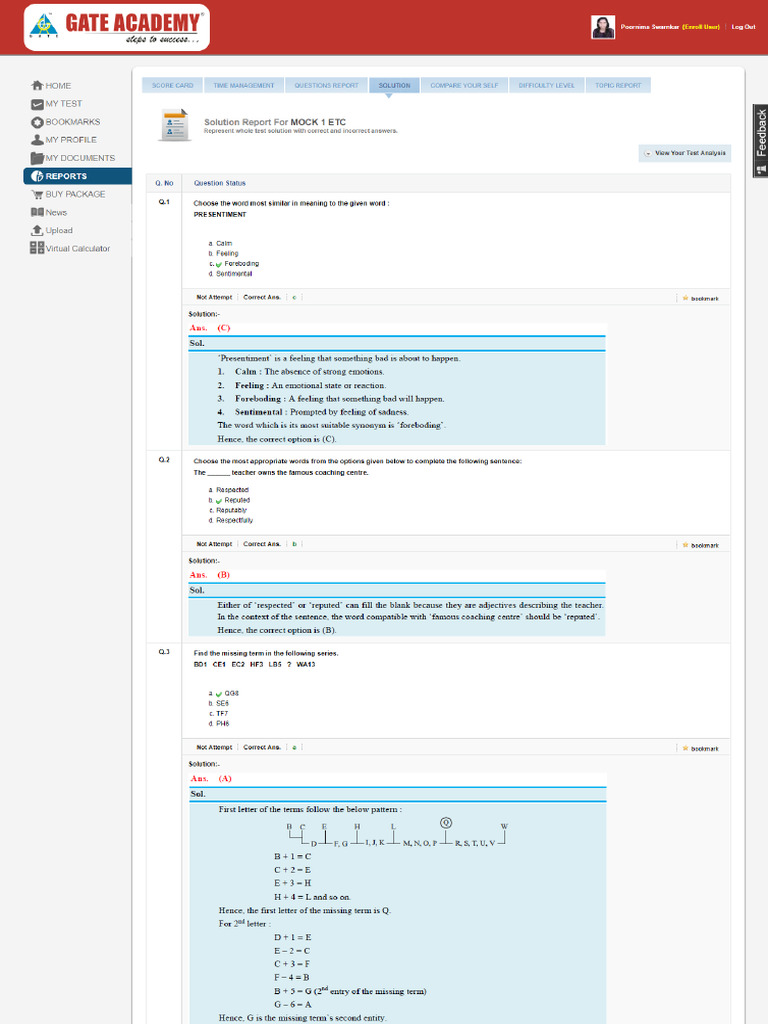Click the Feedback side button

(760, 140)
